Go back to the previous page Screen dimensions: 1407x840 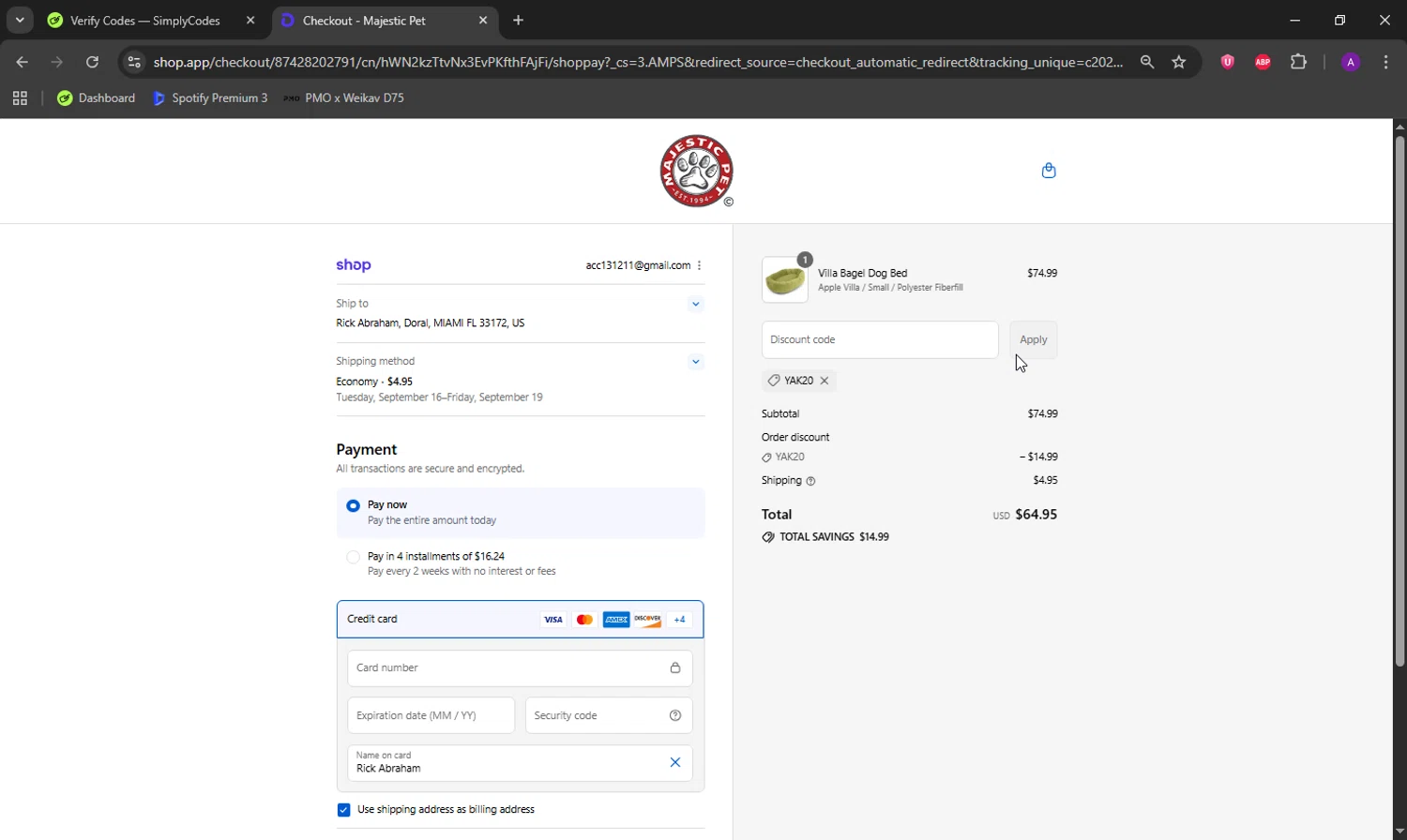[23, 62]
